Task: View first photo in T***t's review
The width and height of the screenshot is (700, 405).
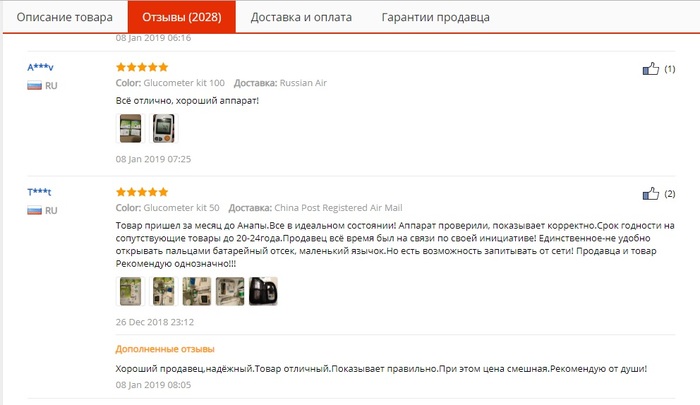Action: point(130,291)
